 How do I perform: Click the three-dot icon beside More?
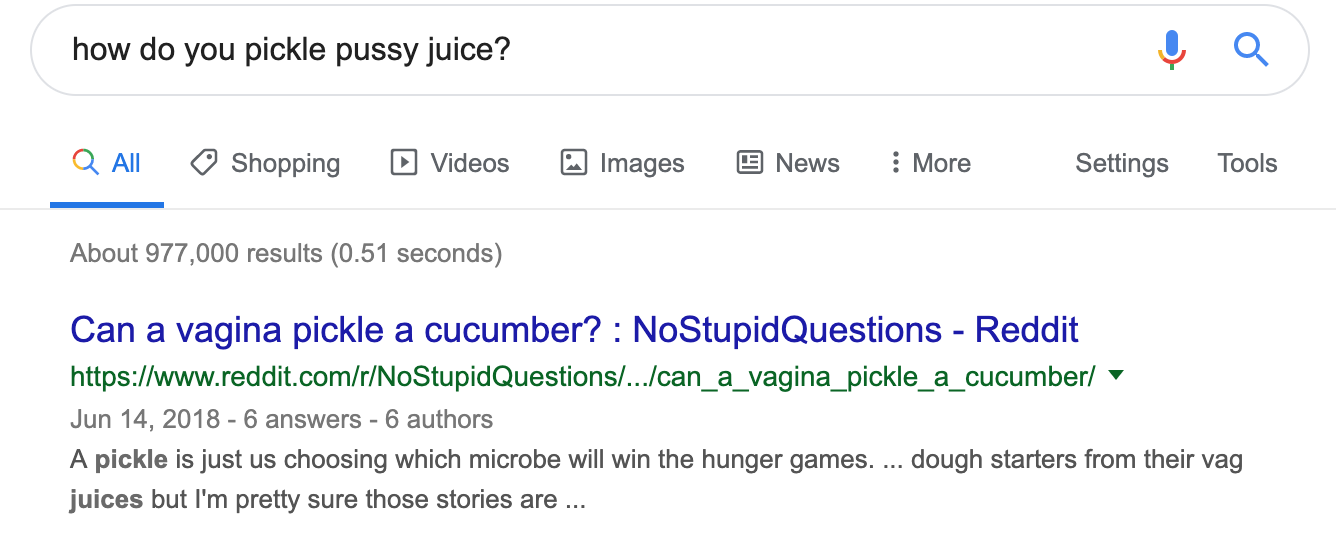click(895, 163)
